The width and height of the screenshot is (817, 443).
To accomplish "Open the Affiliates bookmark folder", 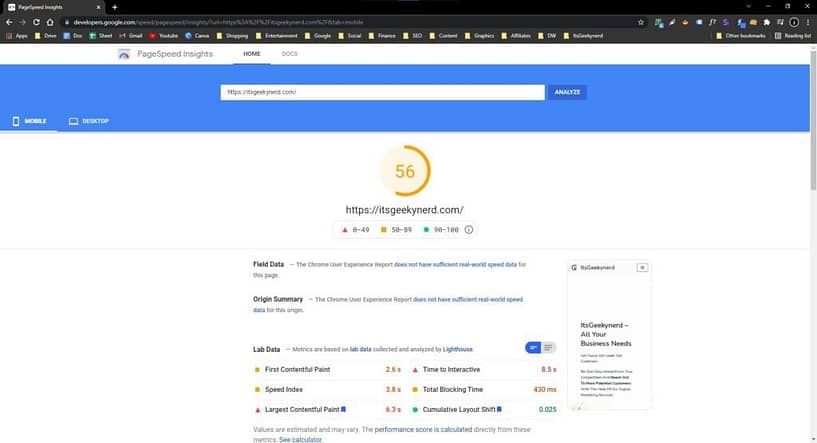I will [516, 36].
